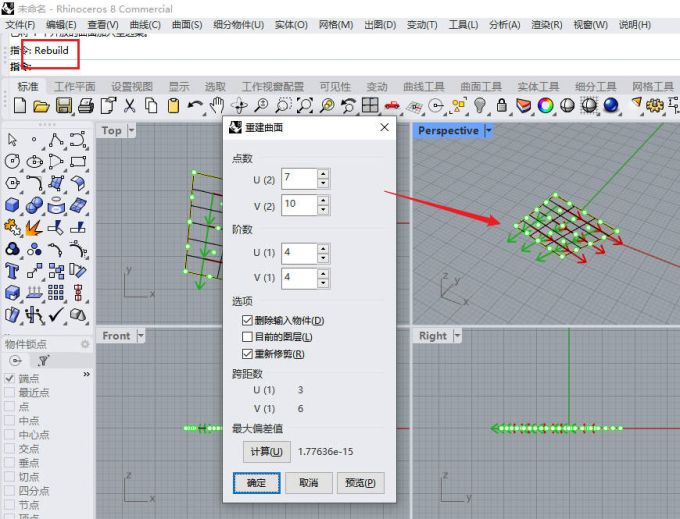Click the 确定 button in dialog
This screenshot has height=519, width=680.
click(x=256, y=483)
